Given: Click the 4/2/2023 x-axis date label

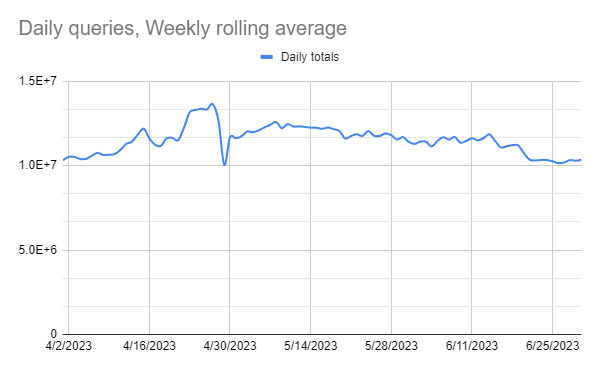Looking at the screenshot, I should (68, 346).
